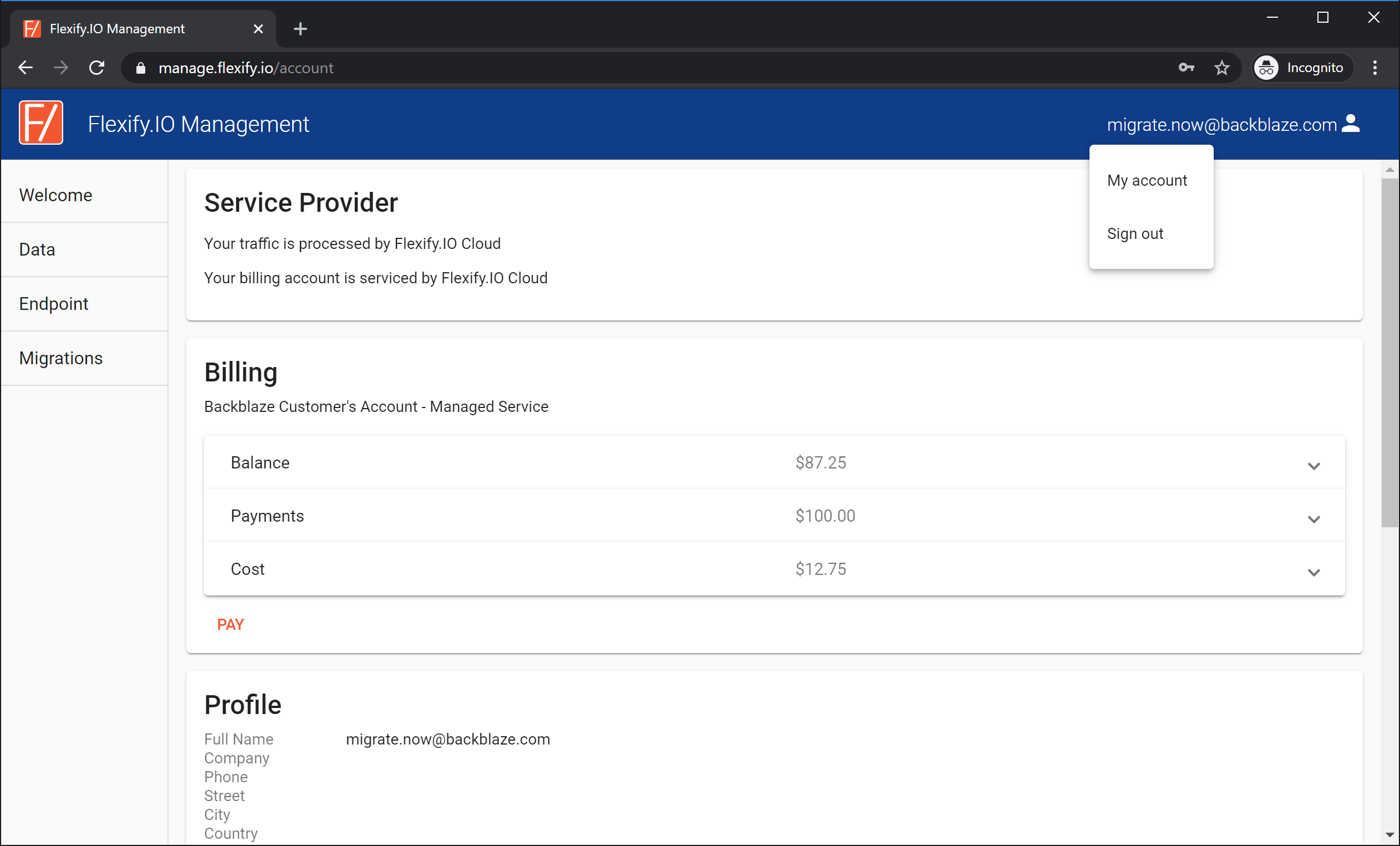1400x846 pixels.
Task: Choose Sign out from the menu
Action: coord(1151,233)
